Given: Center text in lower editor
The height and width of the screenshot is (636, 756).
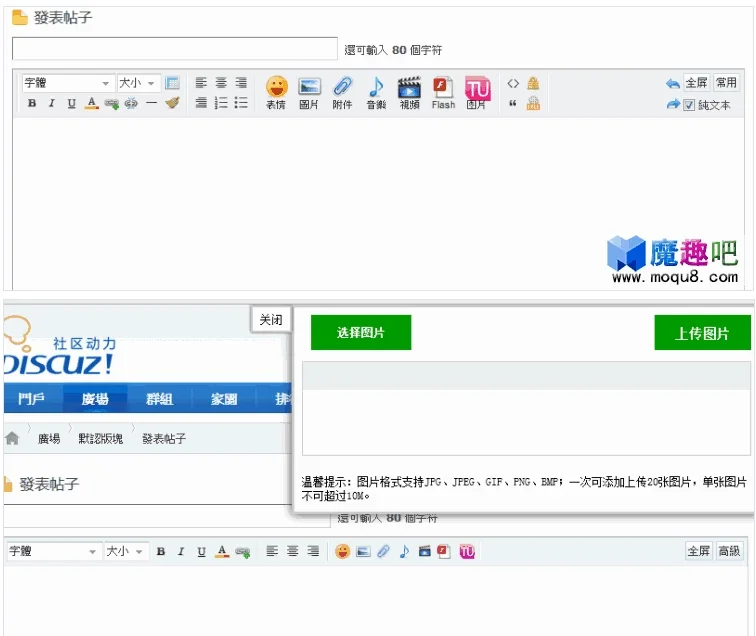Looking at the screenshot, I should tap(293, 551).
